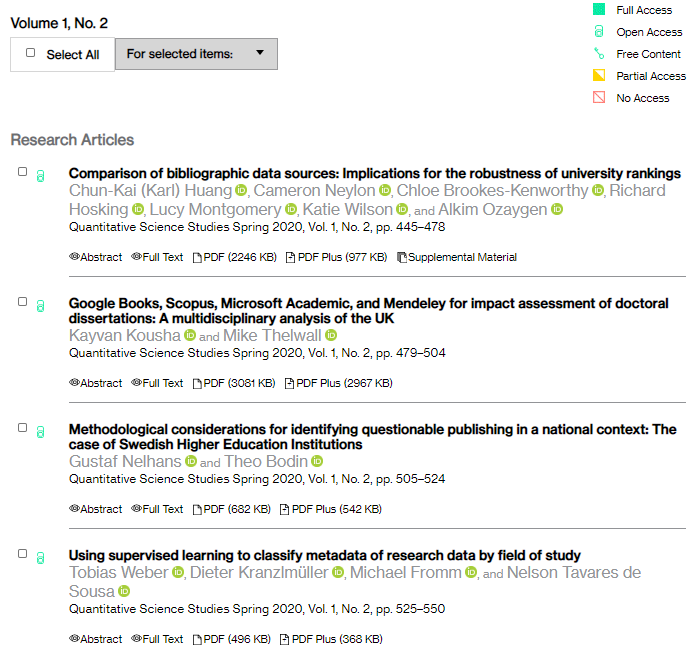
Task: Open the PDF Plus (2967 KB) link
Action: [338, 383]
